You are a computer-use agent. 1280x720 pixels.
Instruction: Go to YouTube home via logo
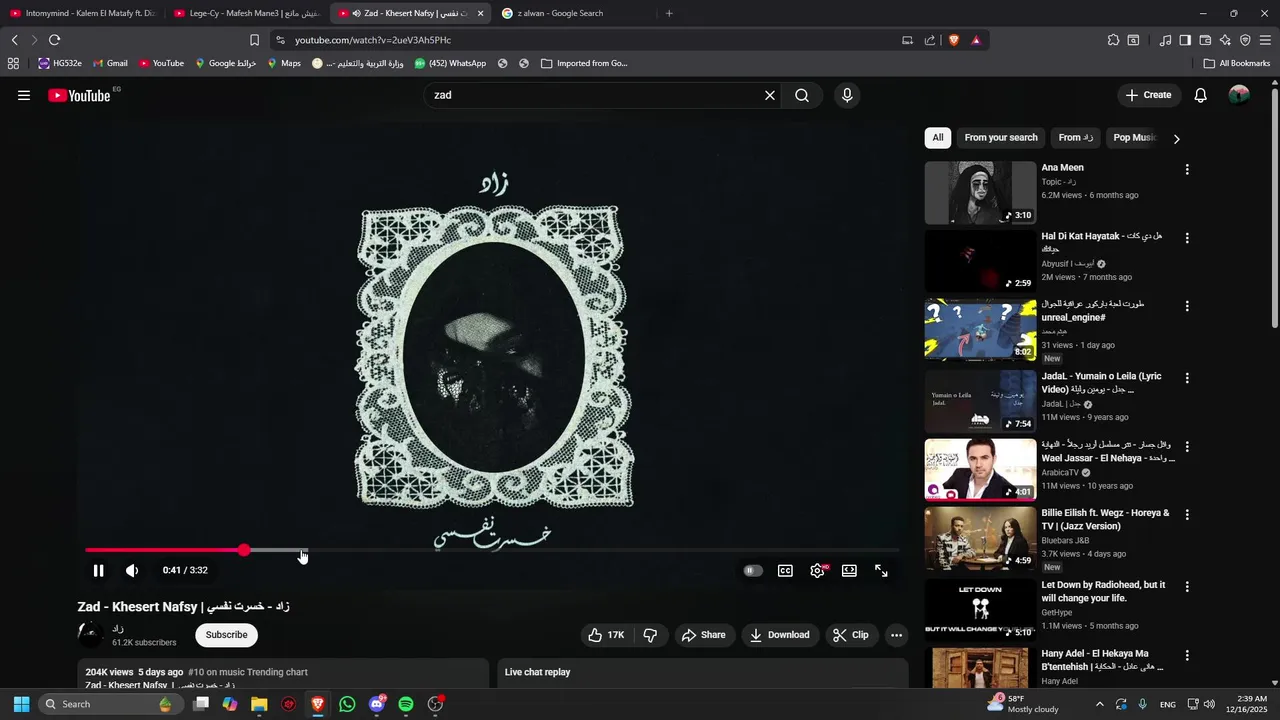(x=79, y=95)
